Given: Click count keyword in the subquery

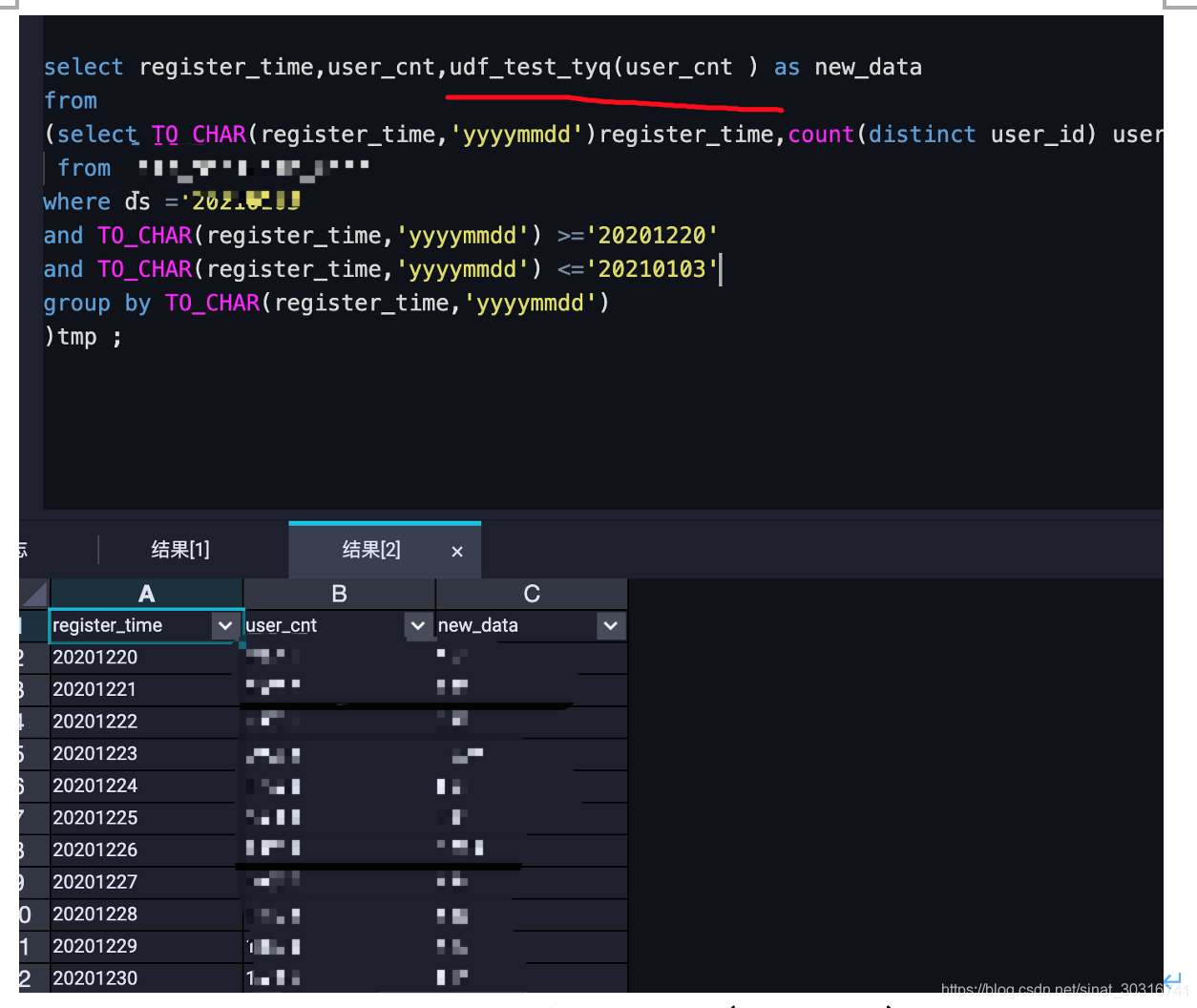Looking at the screenshot, I should click(x=821, y=135).
